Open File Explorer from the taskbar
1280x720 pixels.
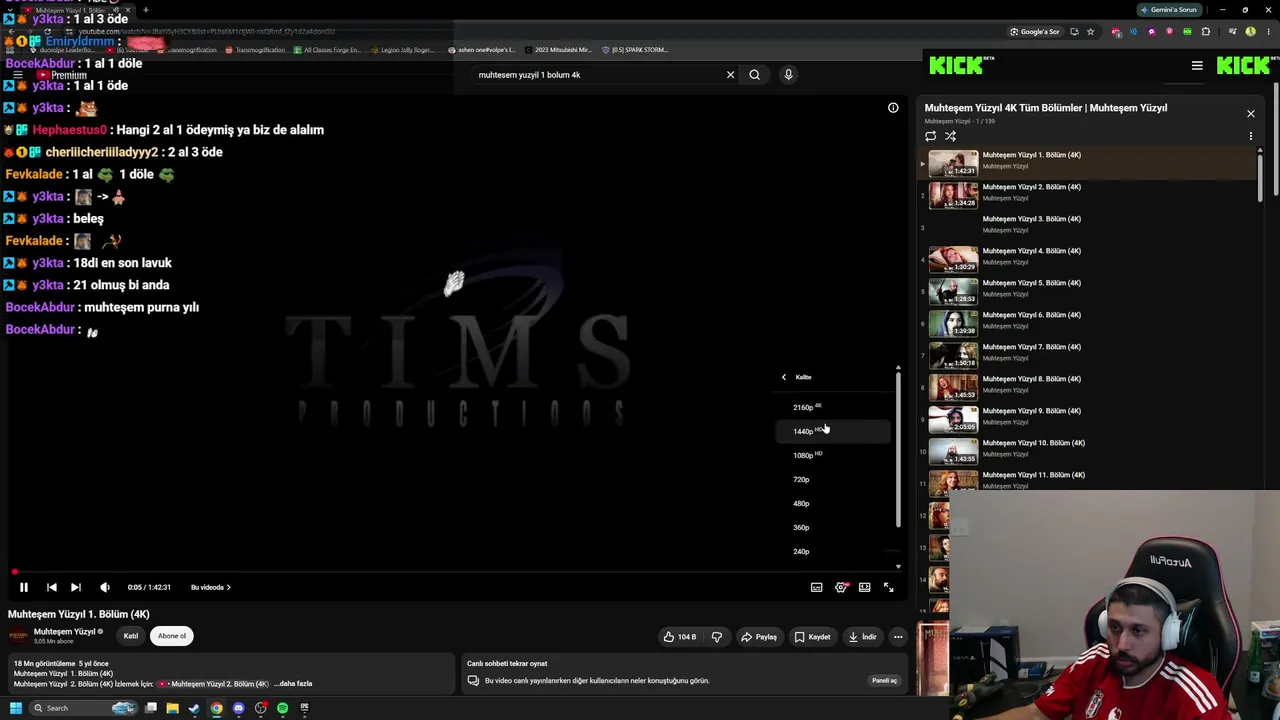172,708
